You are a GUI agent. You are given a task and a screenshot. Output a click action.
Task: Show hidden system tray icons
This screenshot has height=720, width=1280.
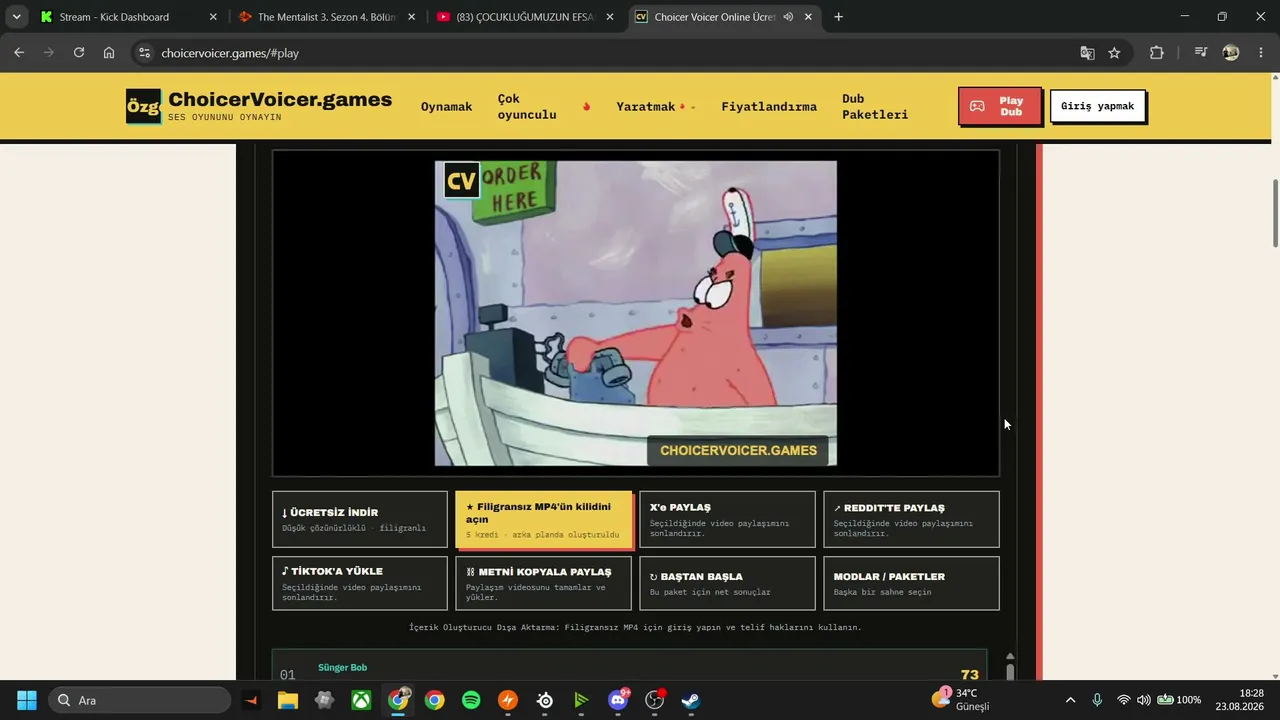point(1070,700)
